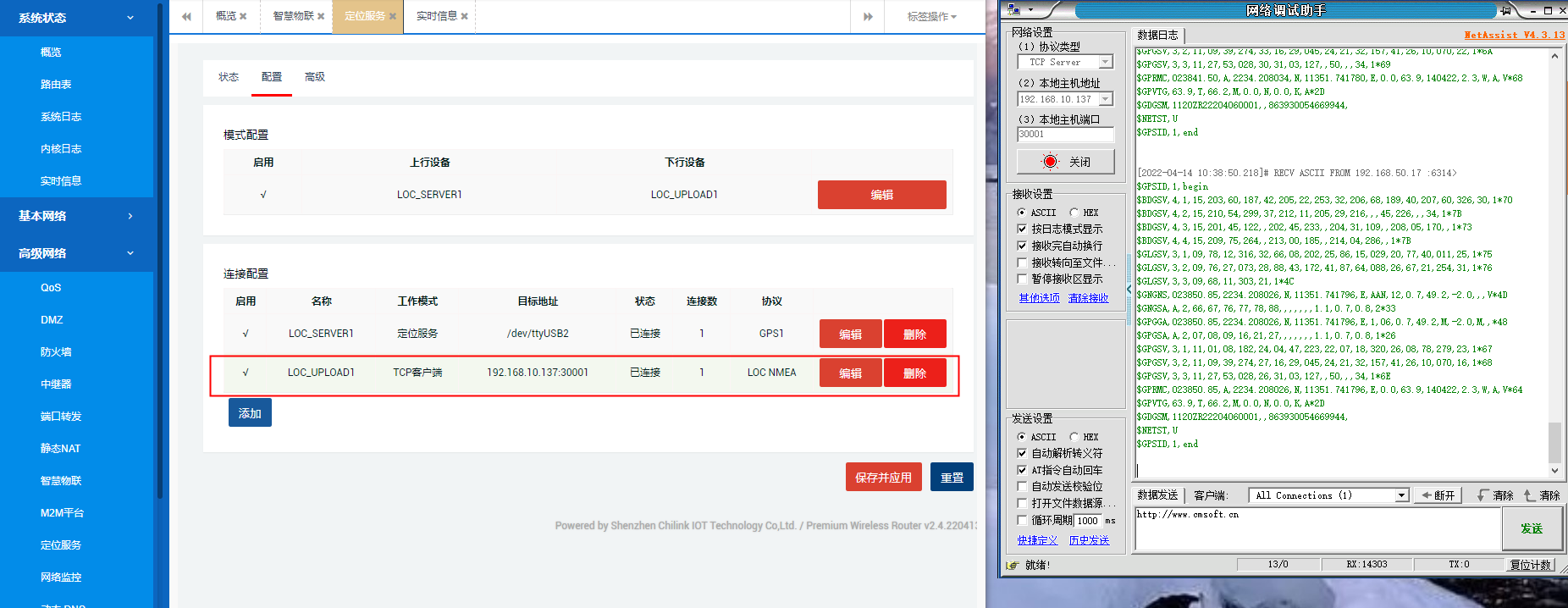Open the 标签操作 dropdown menu
The width and height of the screenshot is (1568, 608).
931,16
